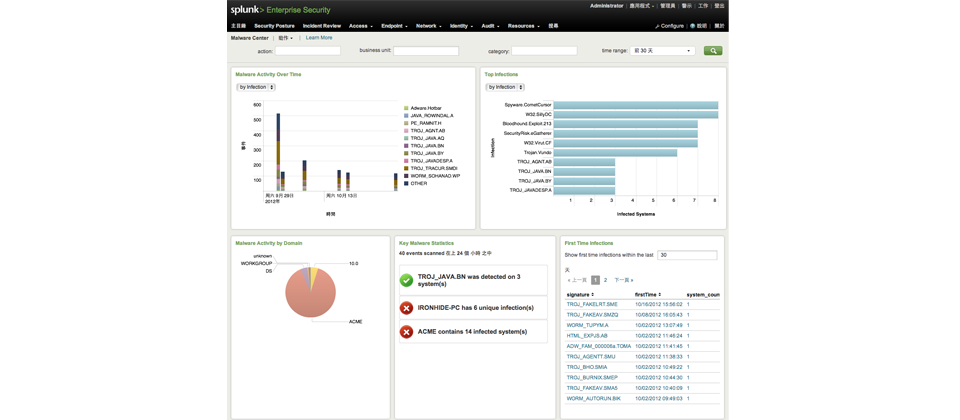The width and height of the screenshot is (960, 420).
Task: Open TROJ_AGENTT.SMU signature link
Action: tap(591, 356)
